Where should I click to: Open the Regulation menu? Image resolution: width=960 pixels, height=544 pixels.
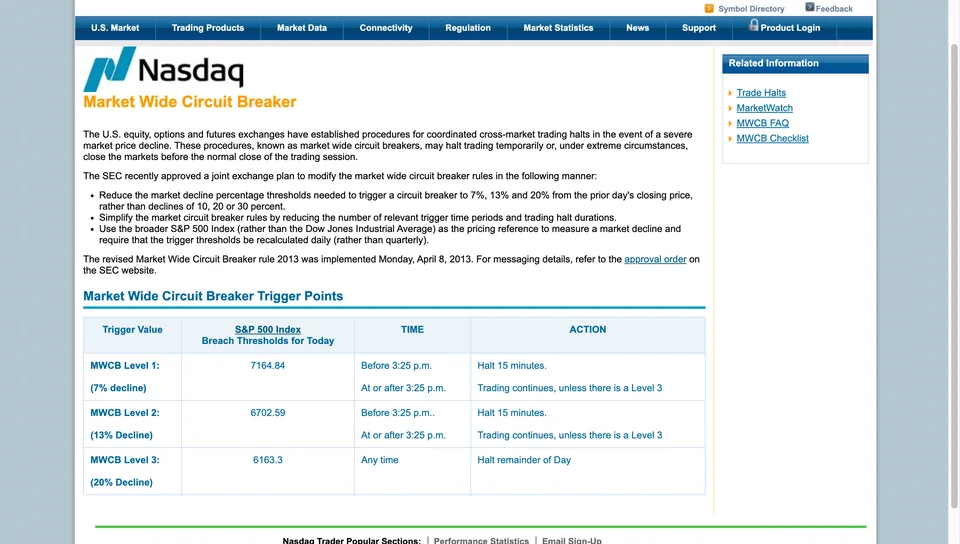[x=468, y=28]
